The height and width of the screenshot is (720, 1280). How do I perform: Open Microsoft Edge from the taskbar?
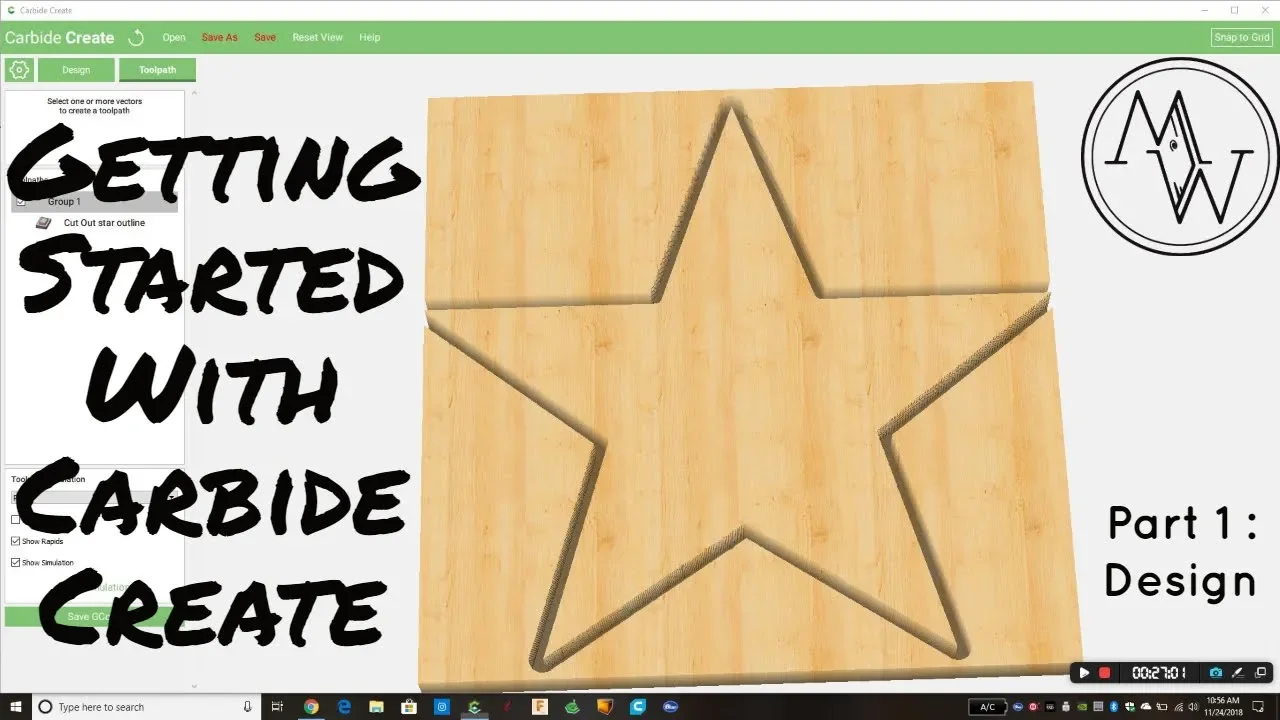(344, 707)
